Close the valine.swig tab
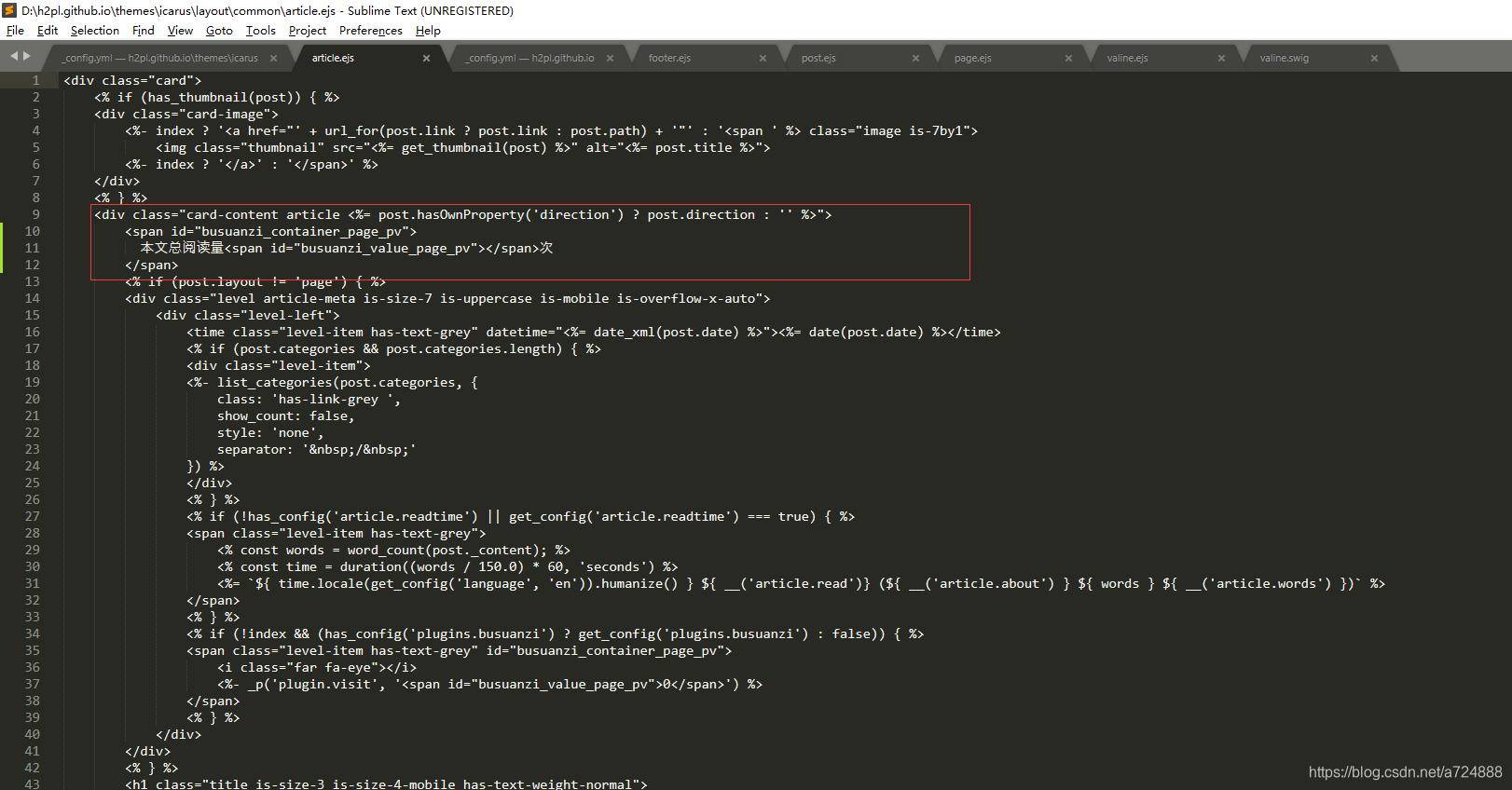 pyautogui.click(x=1374, y=58)
